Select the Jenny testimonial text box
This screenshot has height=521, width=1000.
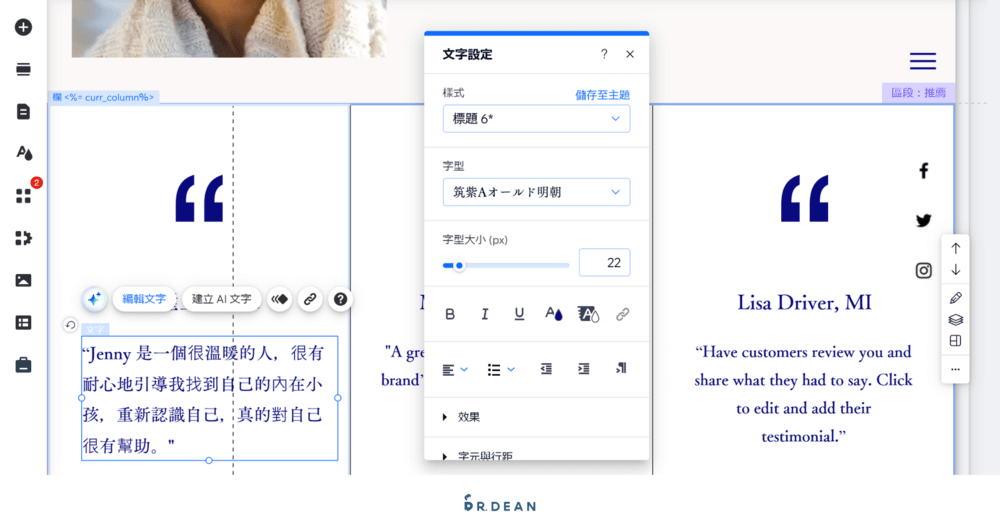click(x=209, y=399)
